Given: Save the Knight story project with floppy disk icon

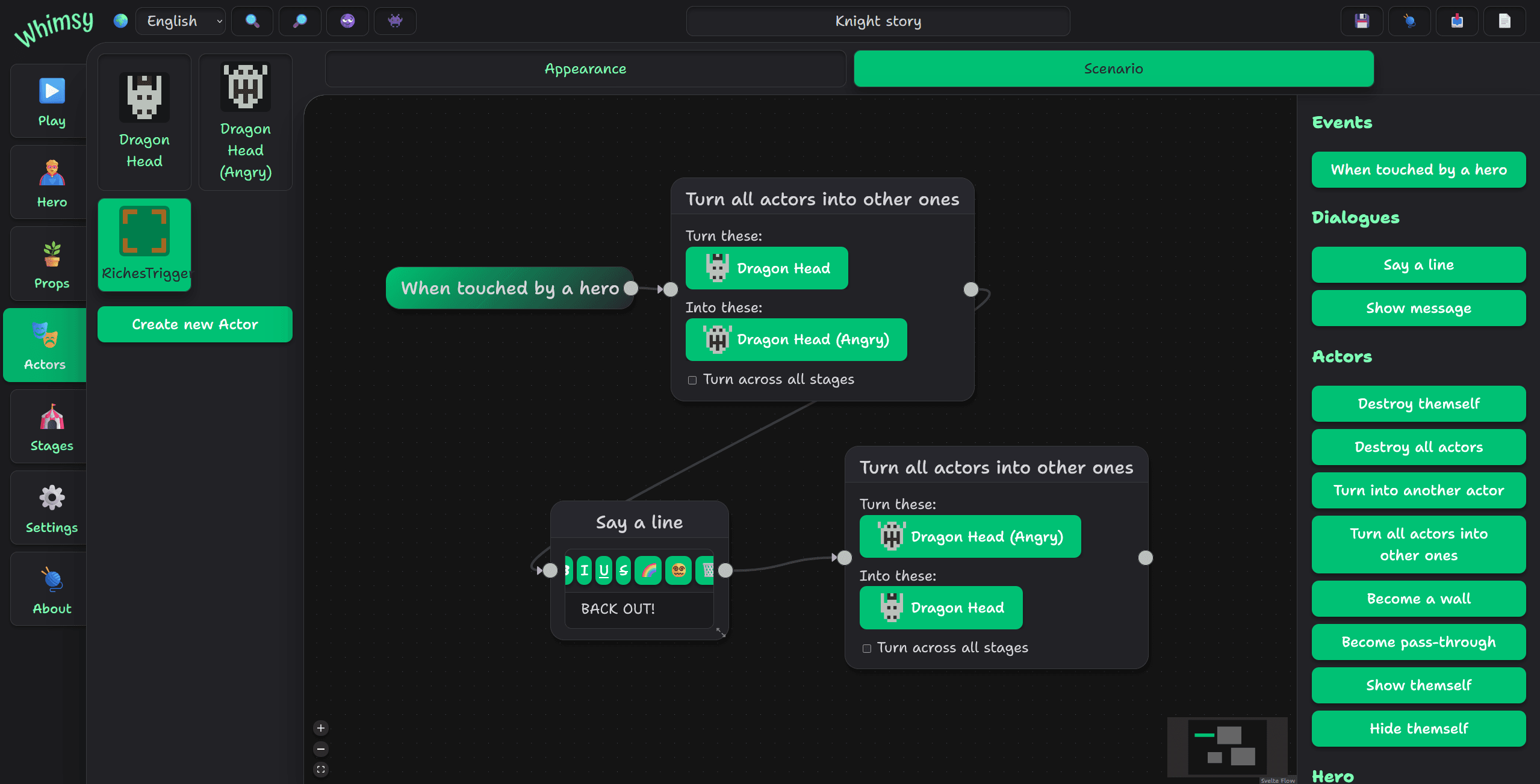Looking at the screenshot, I should [1362, 20].
